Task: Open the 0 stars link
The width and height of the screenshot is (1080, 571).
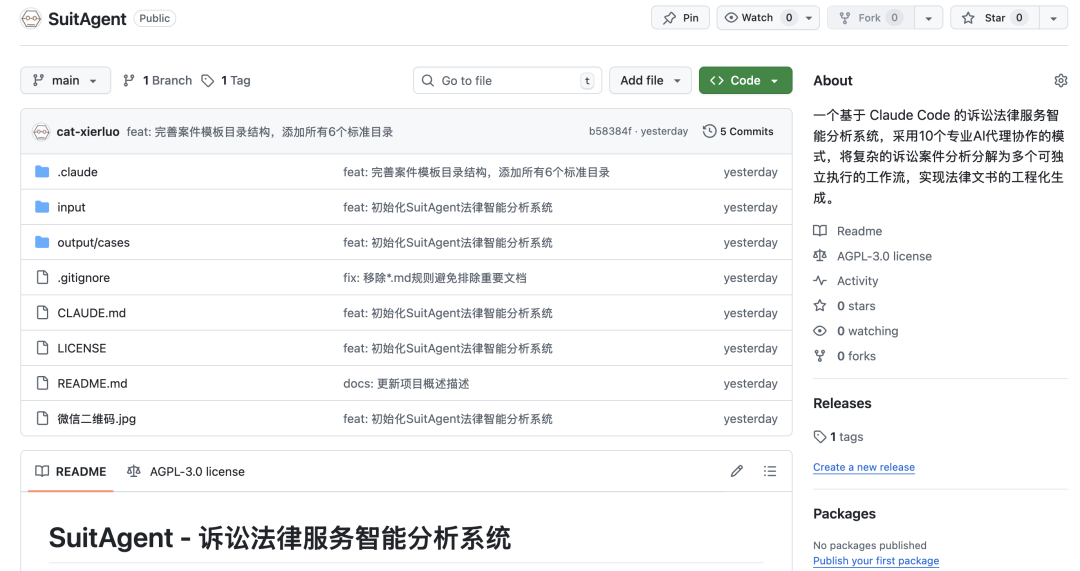Action: tap(856, 306)
